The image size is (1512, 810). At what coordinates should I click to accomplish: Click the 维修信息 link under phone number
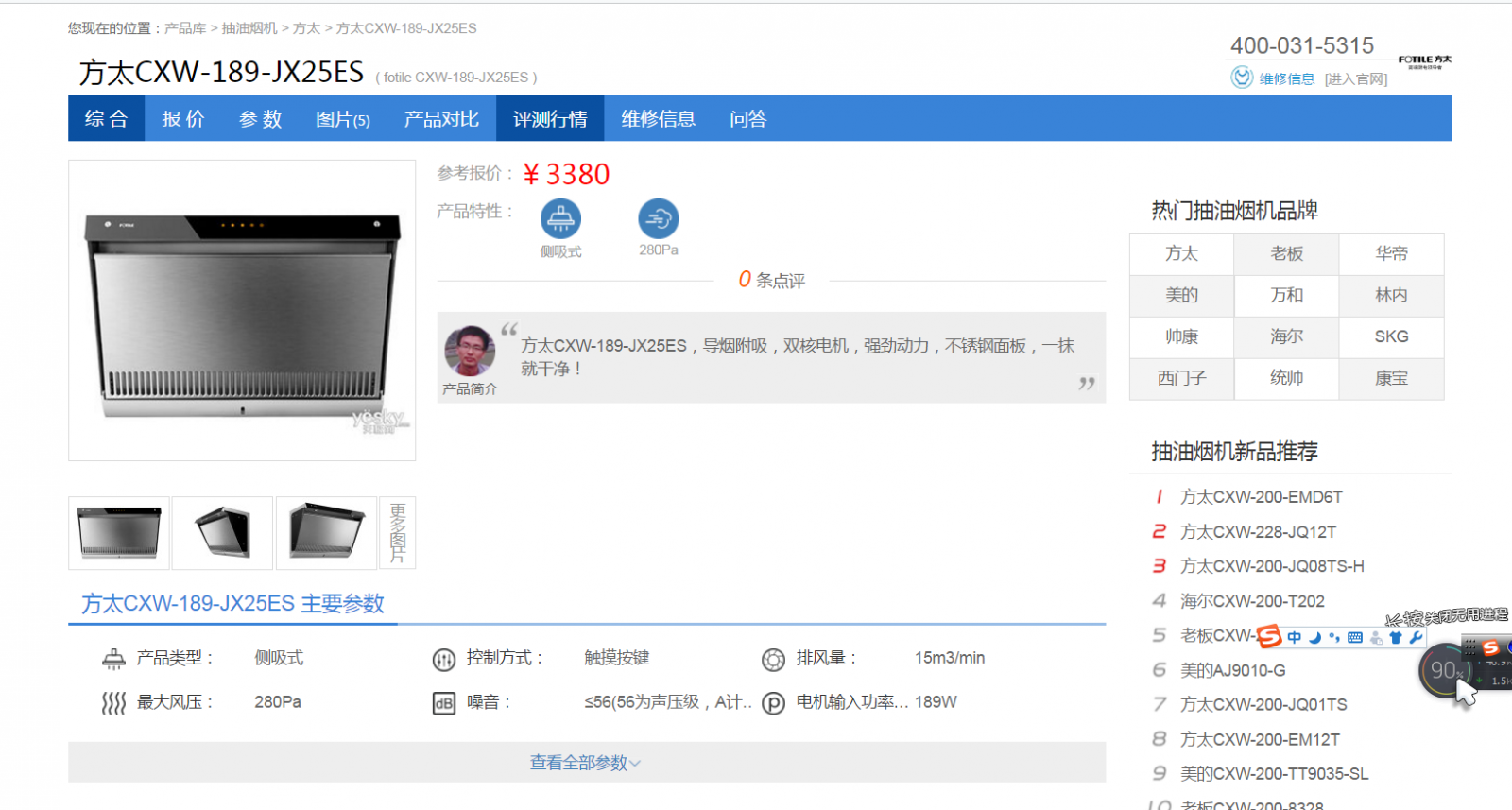coord(1286,78)
